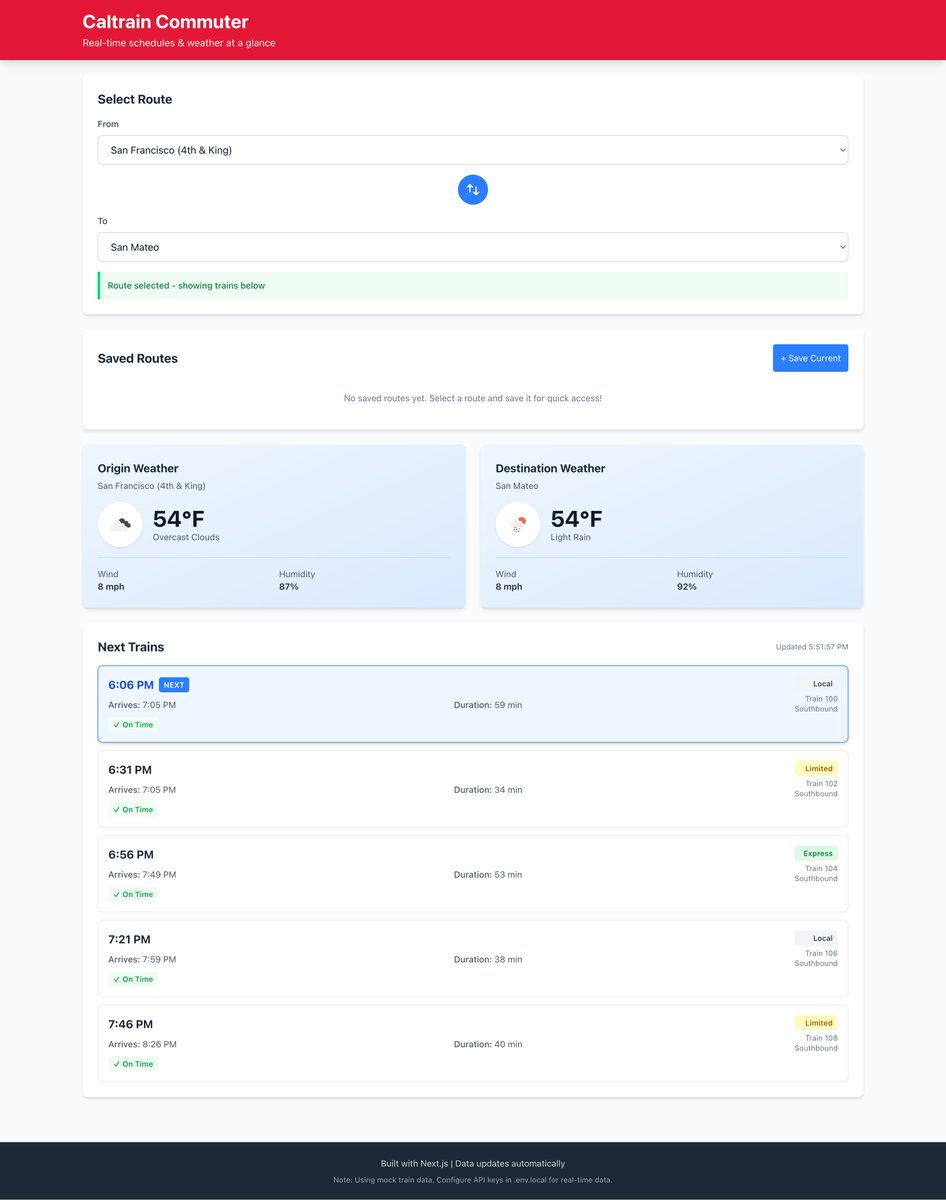Click 'Duration: 40 min' text
Image resolution: width=946 pixels, height=1200 pixels.
point(488,1045)
